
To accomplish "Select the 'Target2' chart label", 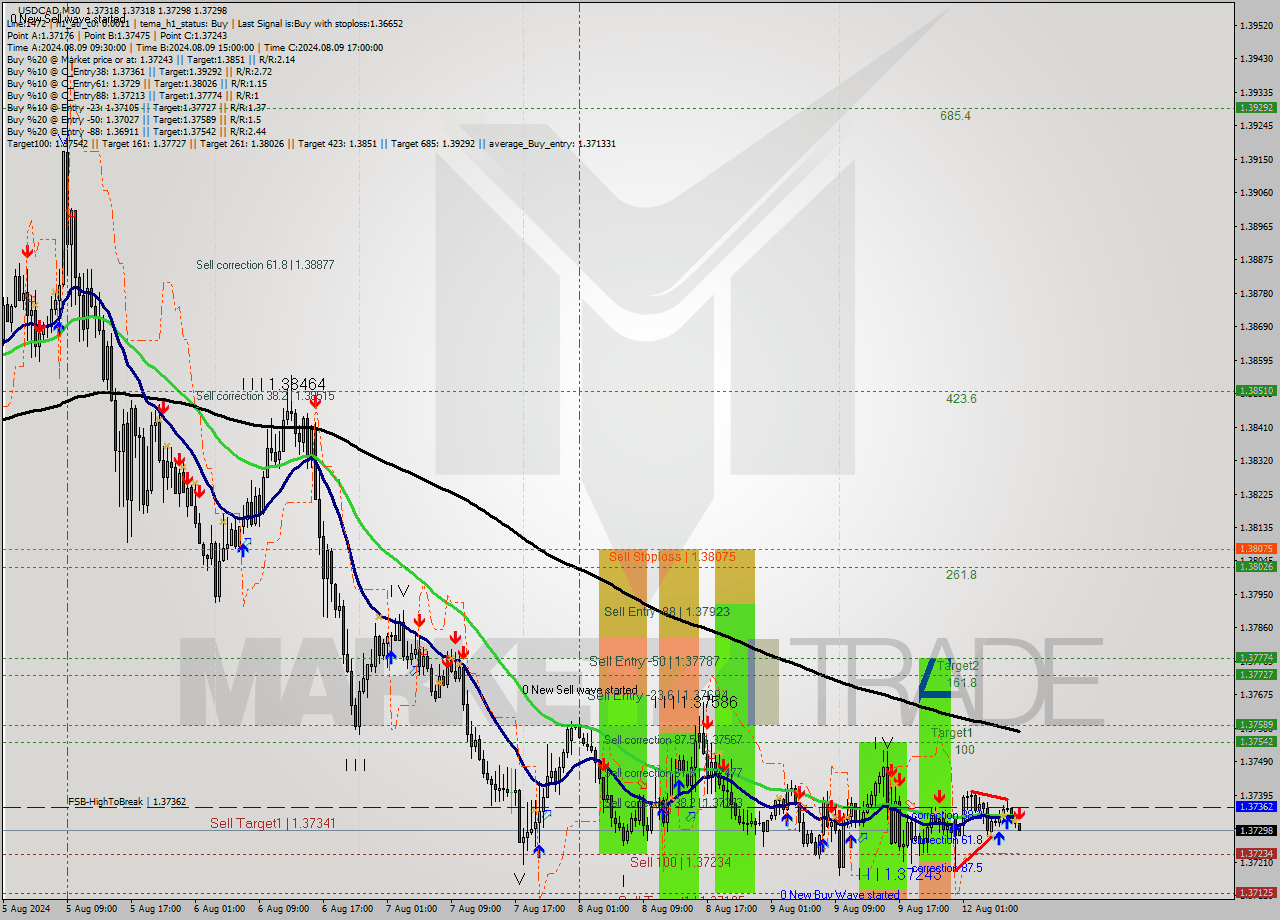I will point(958,665).
